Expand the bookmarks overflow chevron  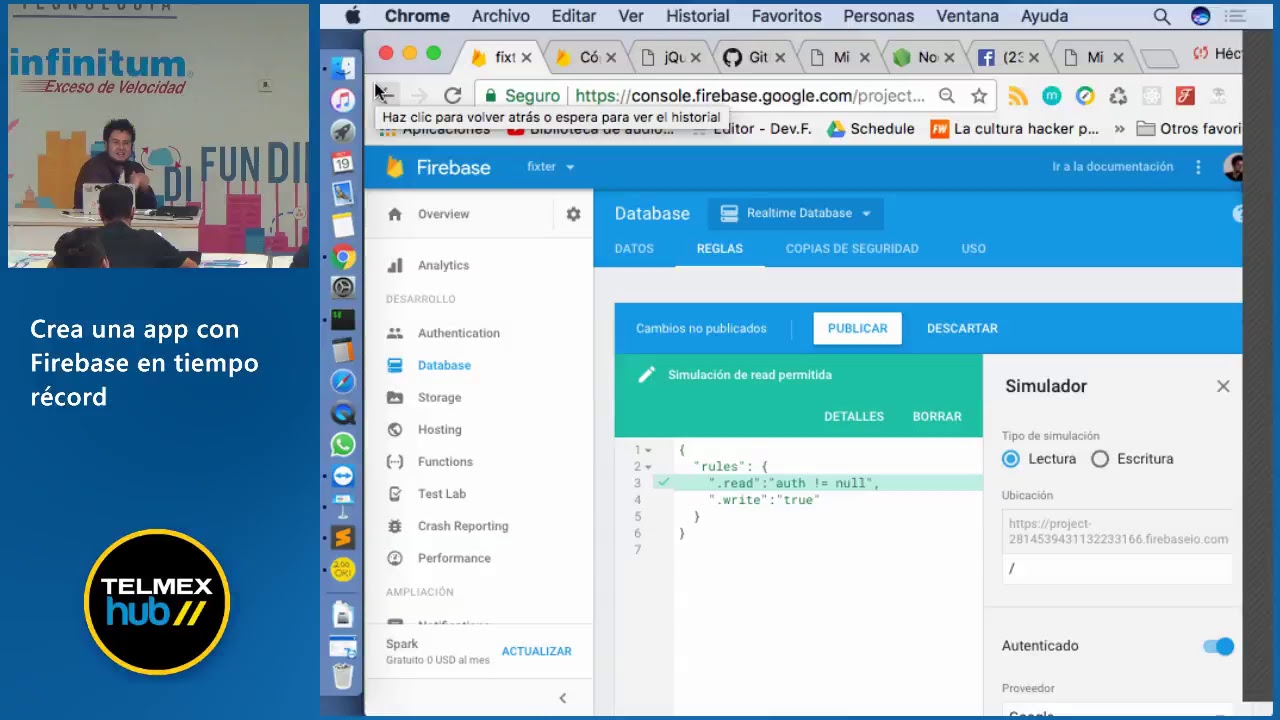coord(1119,129)
